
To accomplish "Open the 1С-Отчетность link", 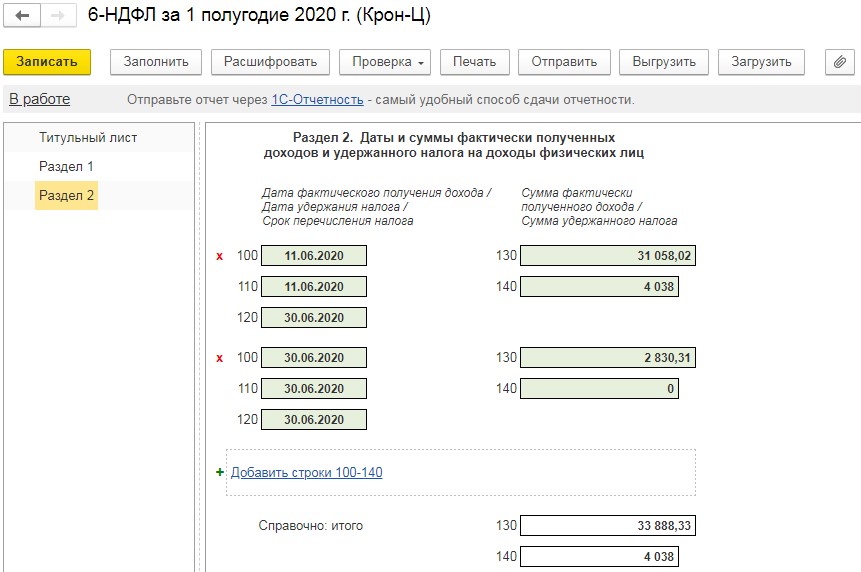I will tap(317, 100).
